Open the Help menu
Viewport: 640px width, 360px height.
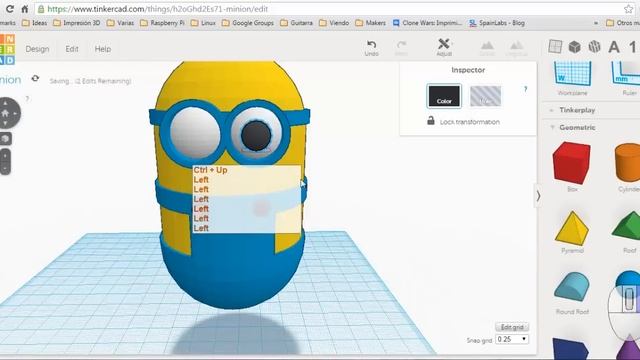tap(102, 49)
